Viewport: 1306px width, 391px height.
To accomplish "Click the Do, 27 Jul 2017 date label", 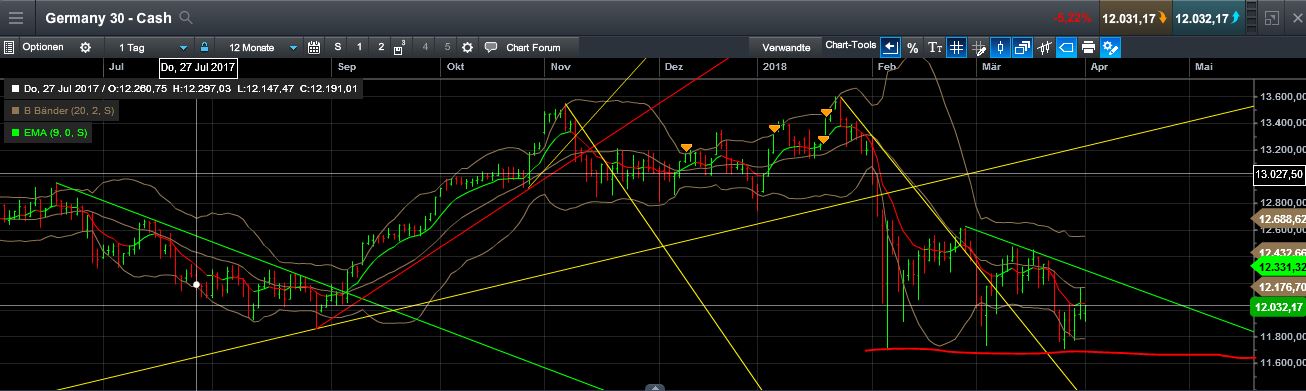I will (197, 67).
